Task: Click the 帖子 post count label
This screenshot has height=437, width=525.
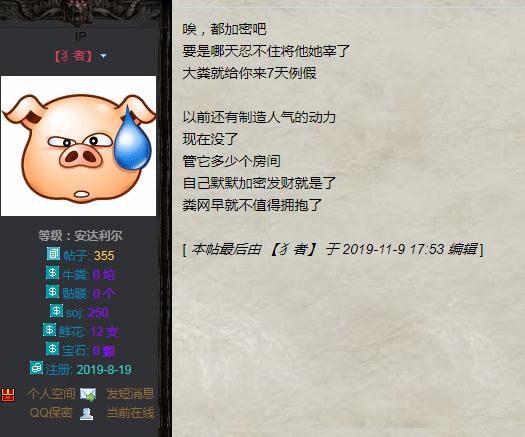Action: (x=76, y=256)
